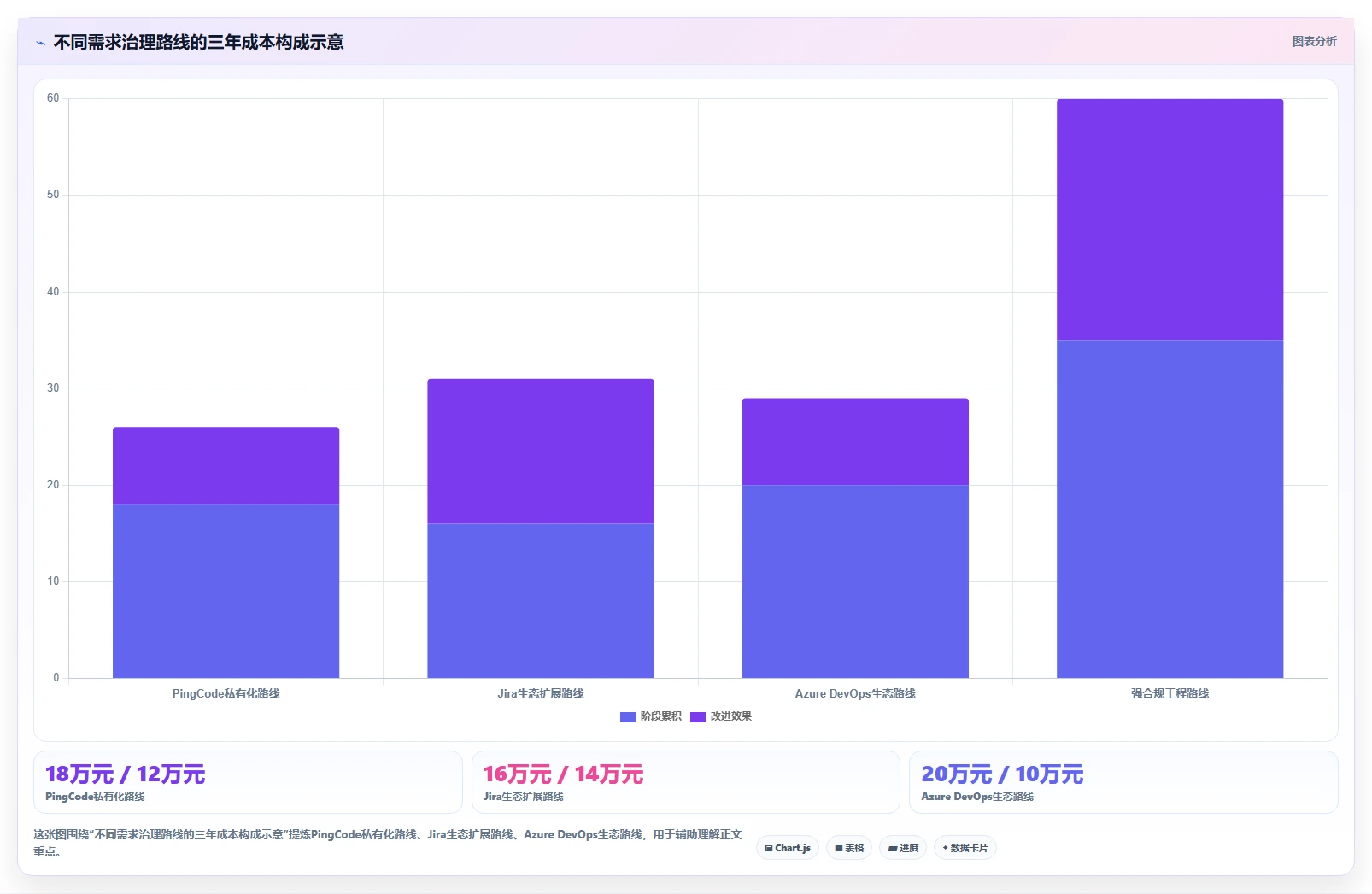Select the PingCode私有化路线 upper purple bar
The height and width of the screenshot is (894, 1372).
click(226, 465)
